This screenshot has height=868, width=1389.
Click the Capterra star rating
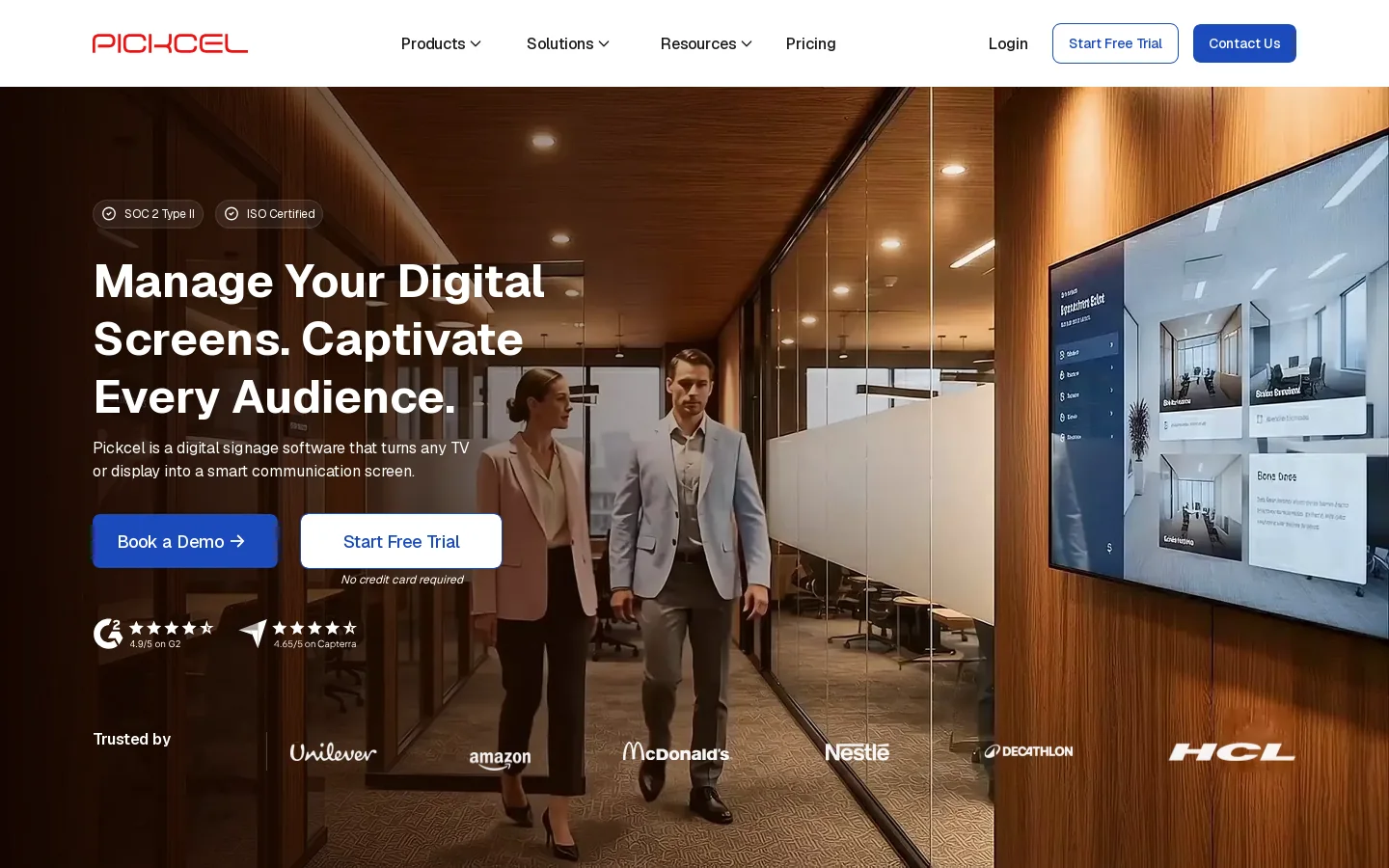(314, 628)
